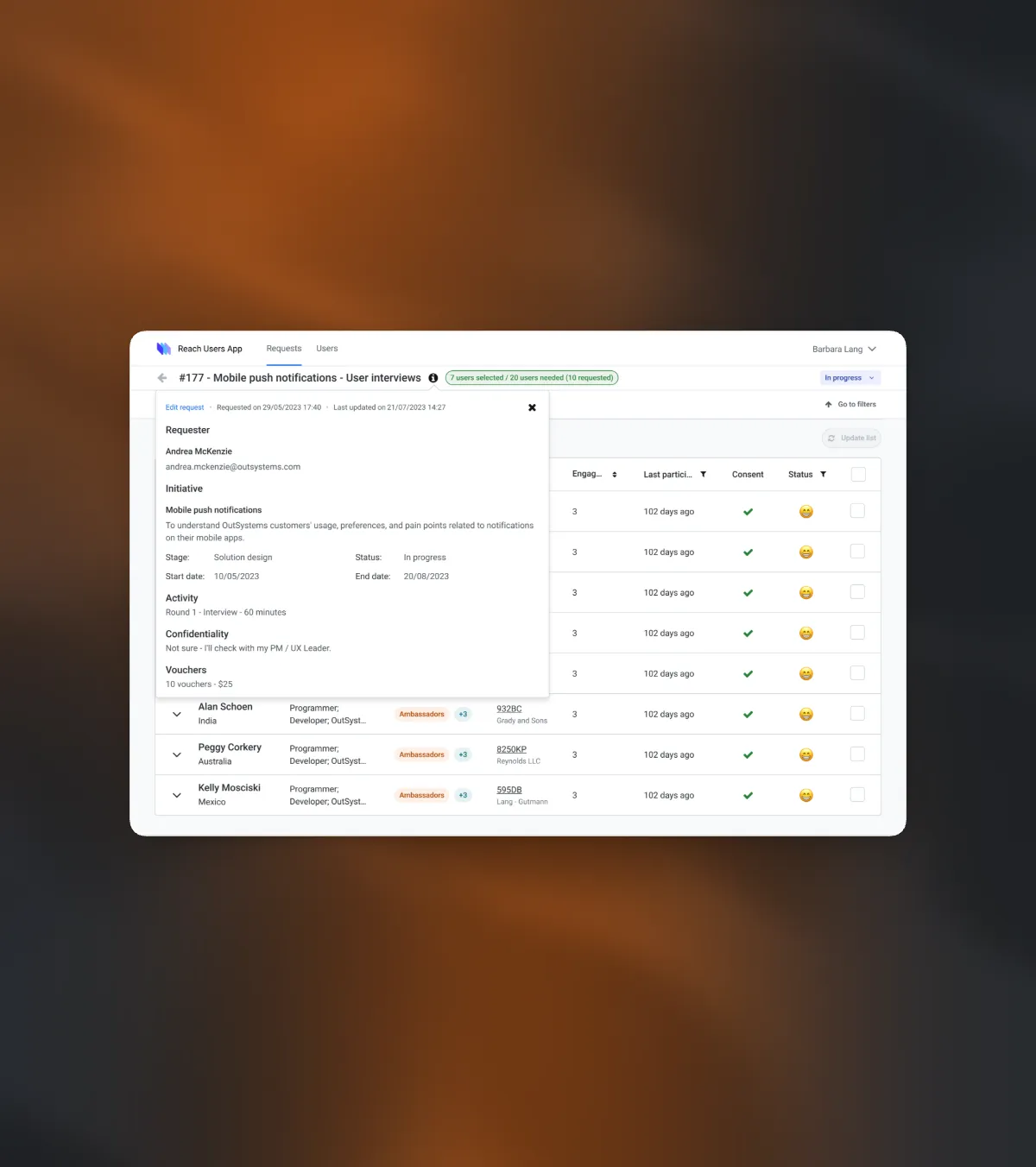Viewport: 1036px width, 1167px height.
Task: Click the Ambassadors tag for Alan Schoen
Action: coord(422,715)
